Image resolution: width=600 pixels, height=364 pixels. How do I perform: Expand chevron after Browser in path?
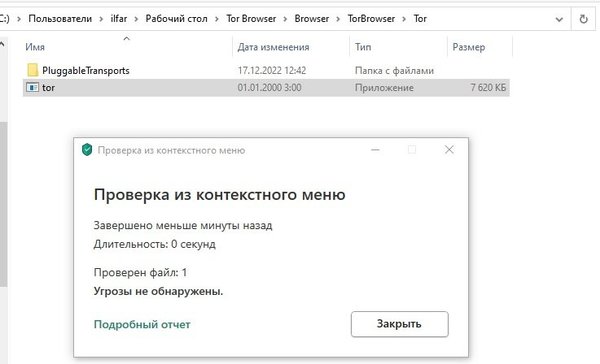click(x=338, y=19)
